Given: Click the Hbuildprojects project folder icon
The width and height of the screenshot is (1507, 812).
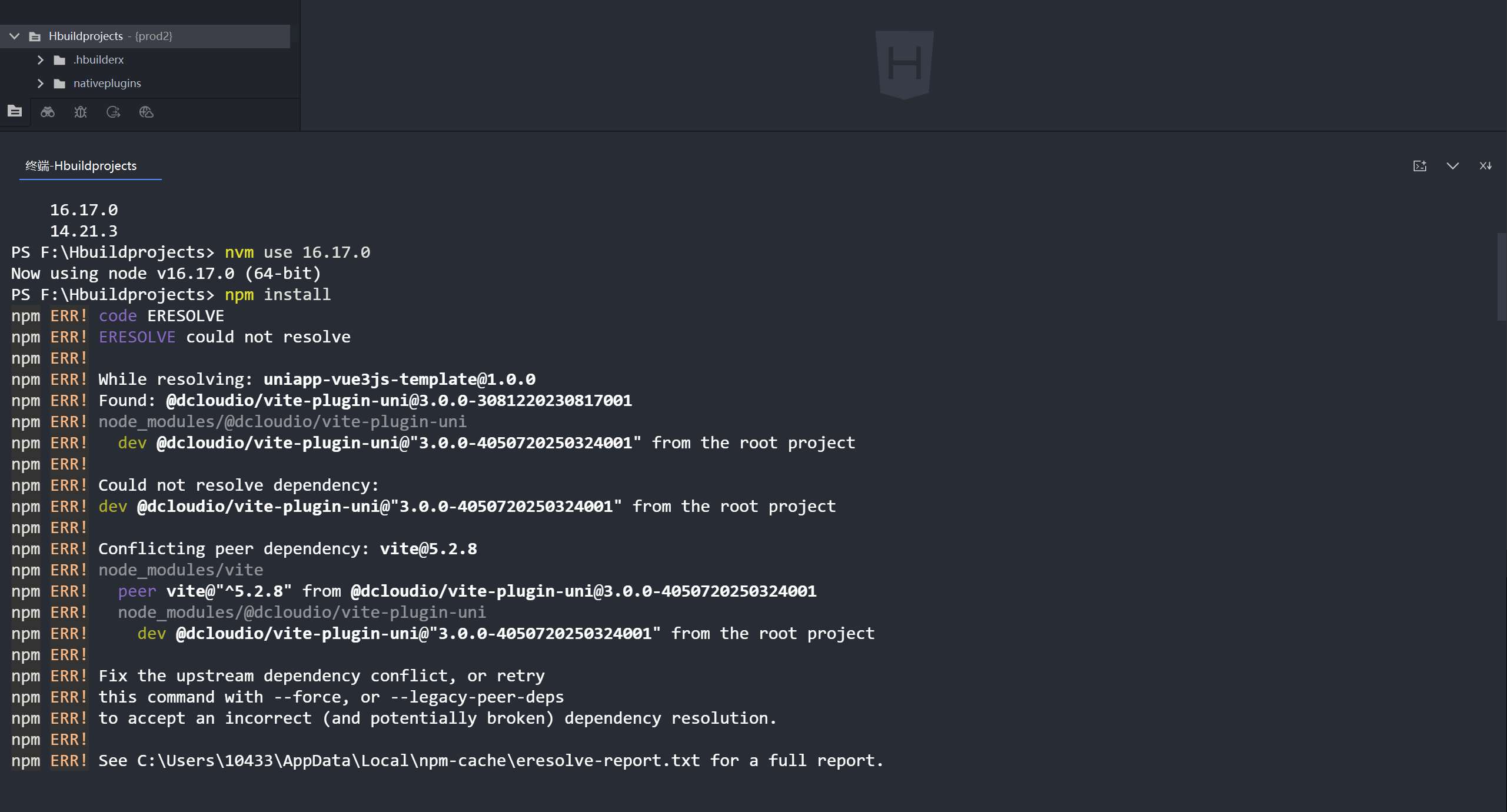Looking at the screenshot, I should [35, 36].
